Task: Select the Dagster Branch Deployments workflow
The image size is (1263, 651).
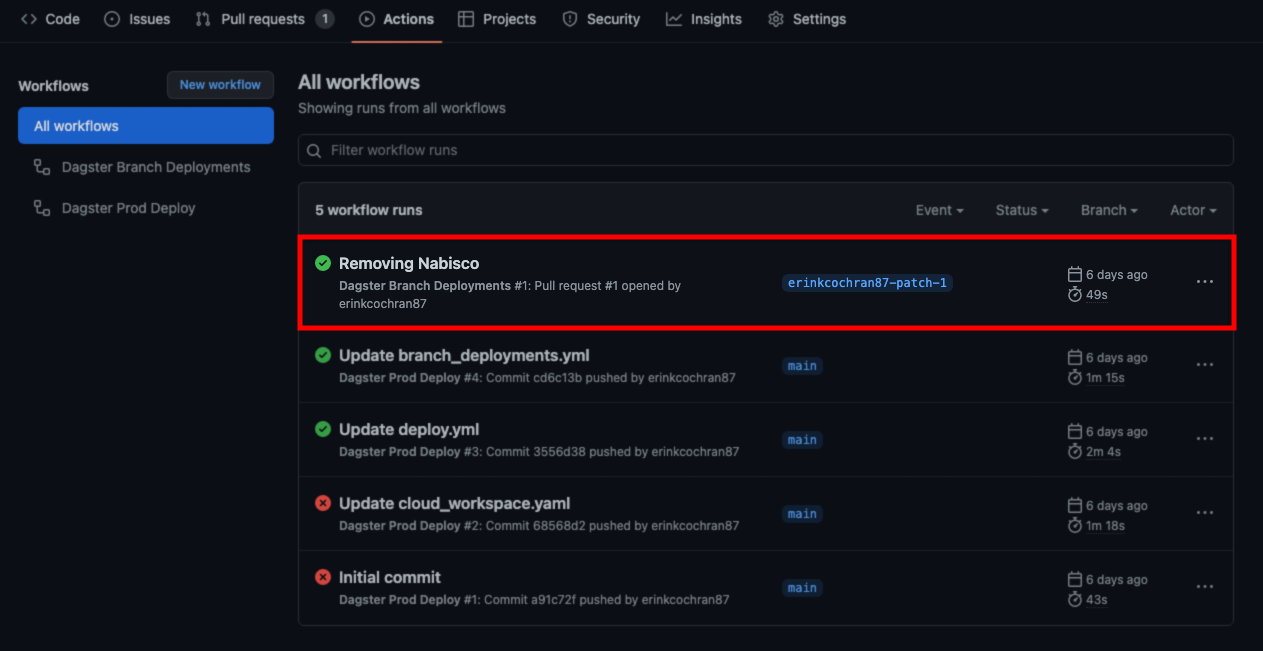Action: pos(154,167)
